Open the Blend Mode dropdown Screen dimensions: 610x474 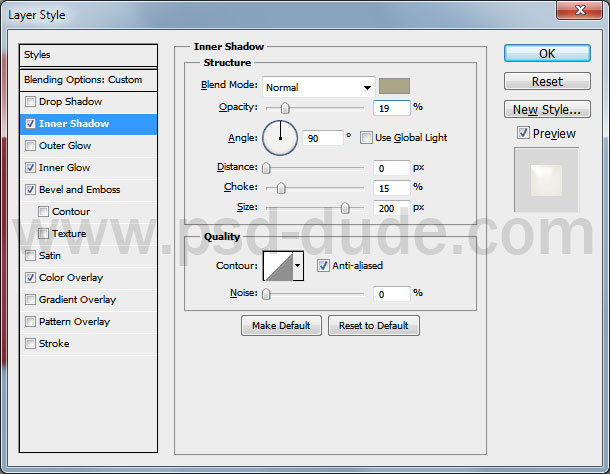319,87
